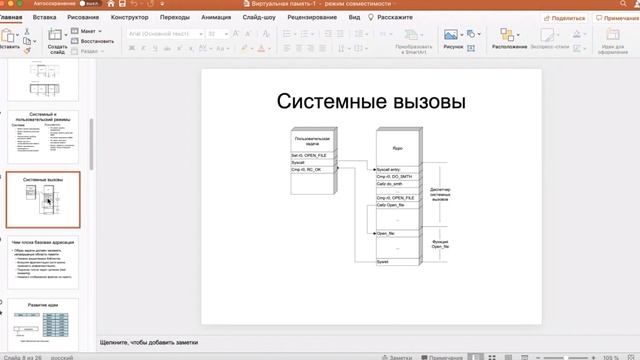
Task: Toggle the Автосохранение switch
Action: tap(88, 4)
